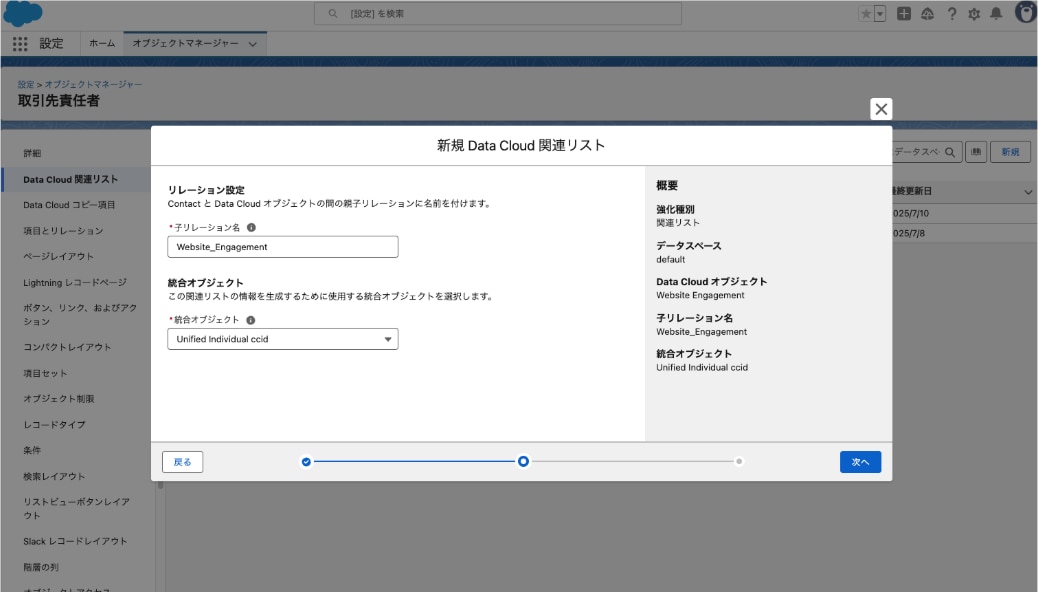Click the Website_Engagement relation name field
This screenshot has height=592, width=1040.
click(282, 246)
